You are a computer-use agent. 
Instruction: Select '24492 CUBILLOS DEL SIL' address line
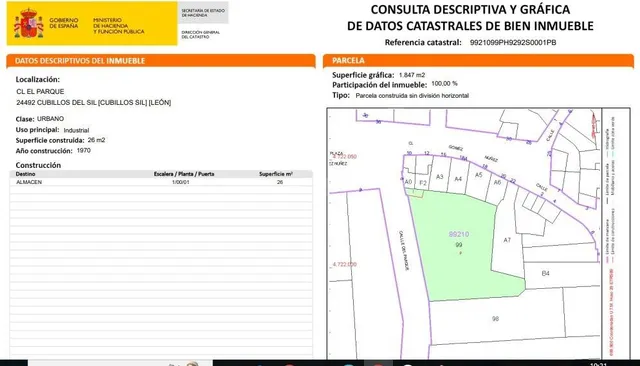pos(93,102)
